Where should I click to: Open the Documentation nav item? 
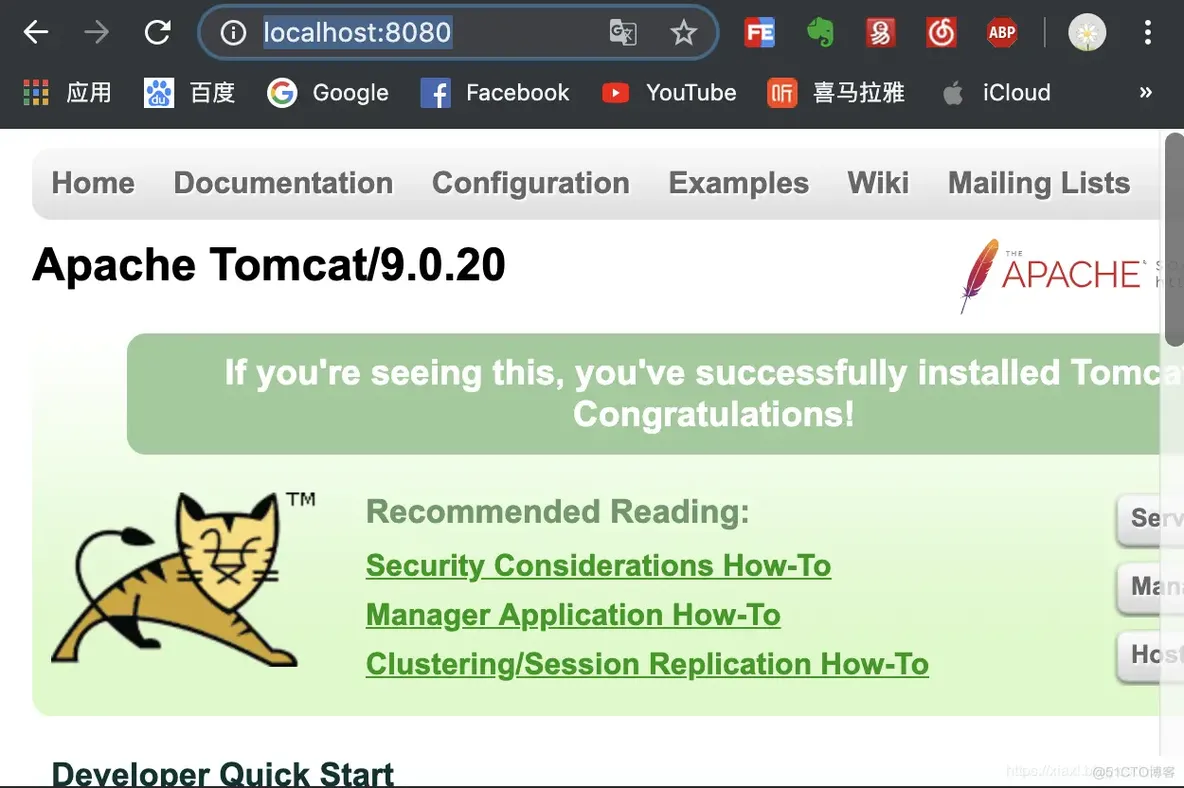click(283, 183)
